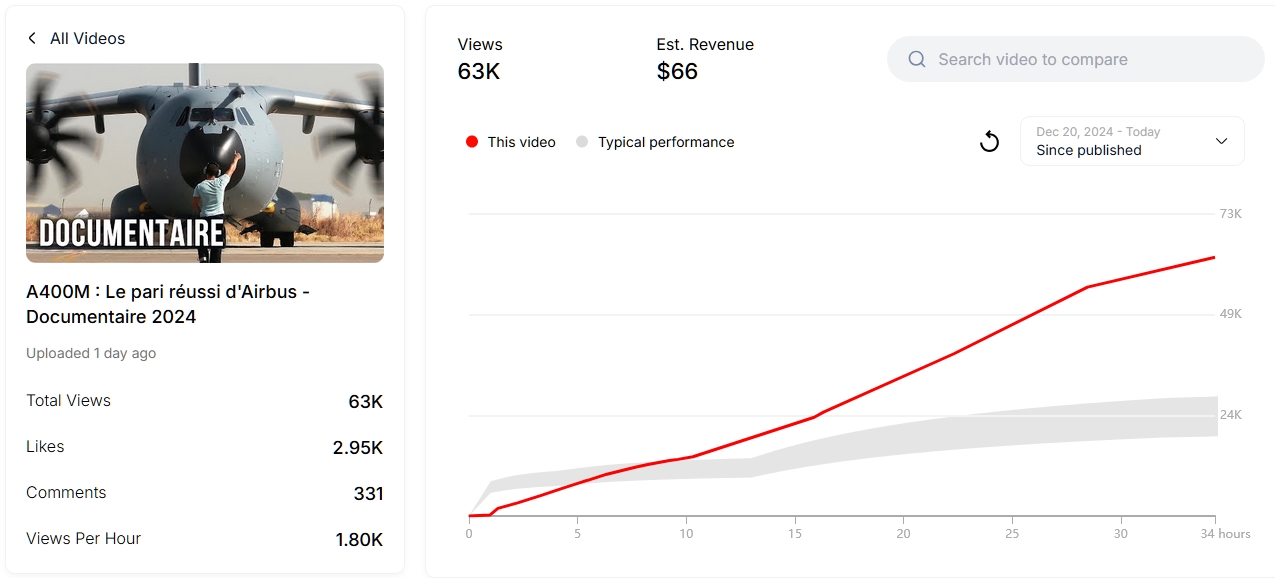
Task: Select the Views metric
Action: click(480, 59)
